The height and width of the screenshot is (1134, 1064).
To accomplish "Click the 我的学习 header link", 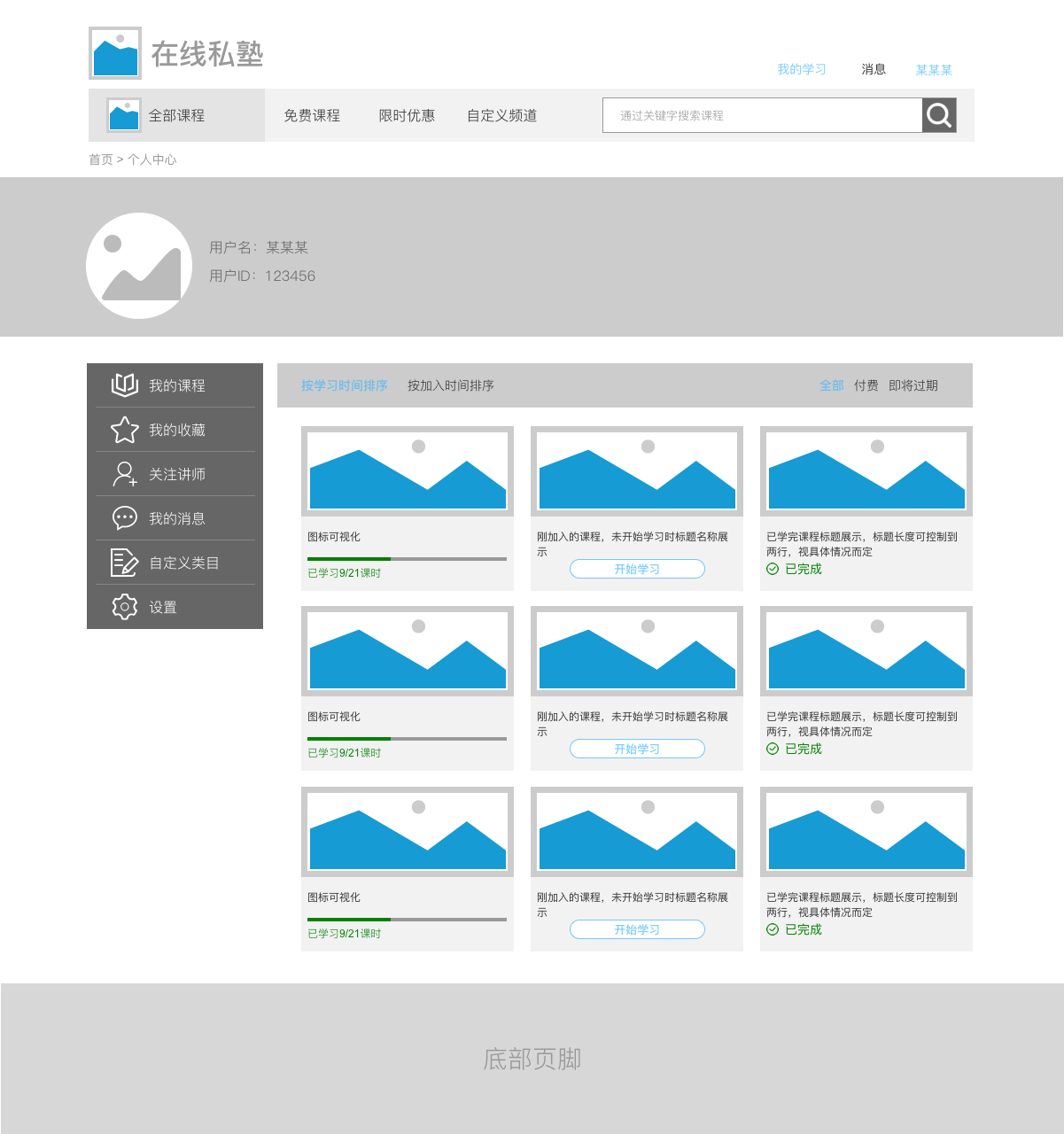I will pyautogui.click(x=802, y=69).
